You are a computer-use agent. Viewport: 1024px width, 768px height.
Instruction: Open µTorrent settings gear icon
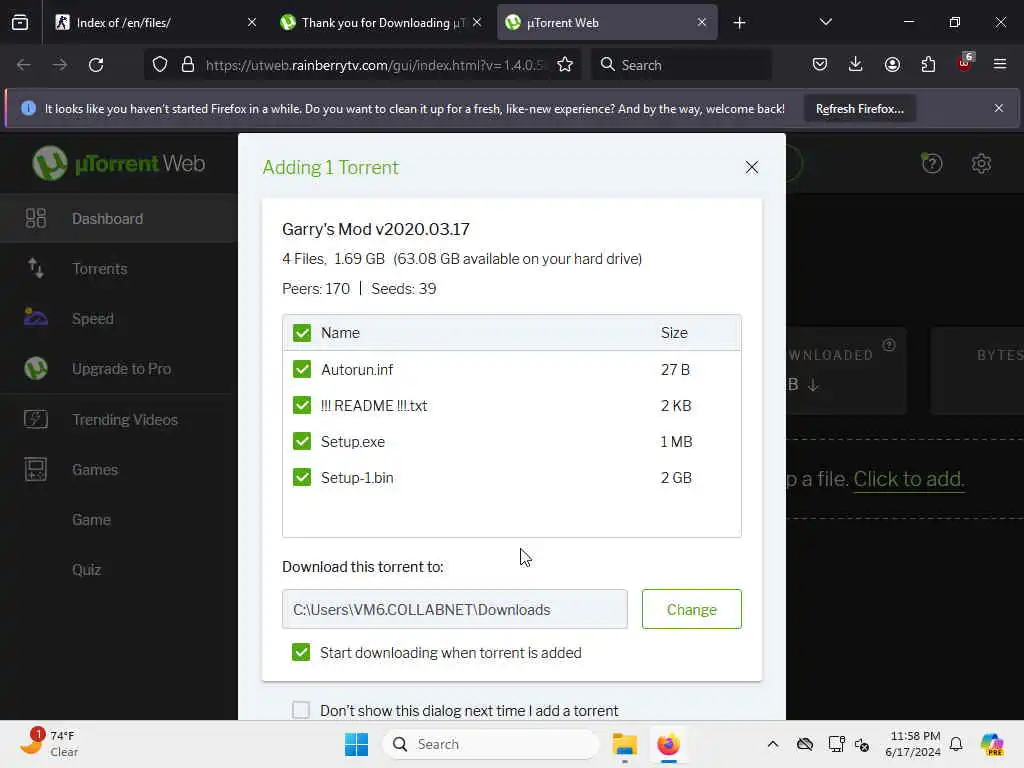981,163
